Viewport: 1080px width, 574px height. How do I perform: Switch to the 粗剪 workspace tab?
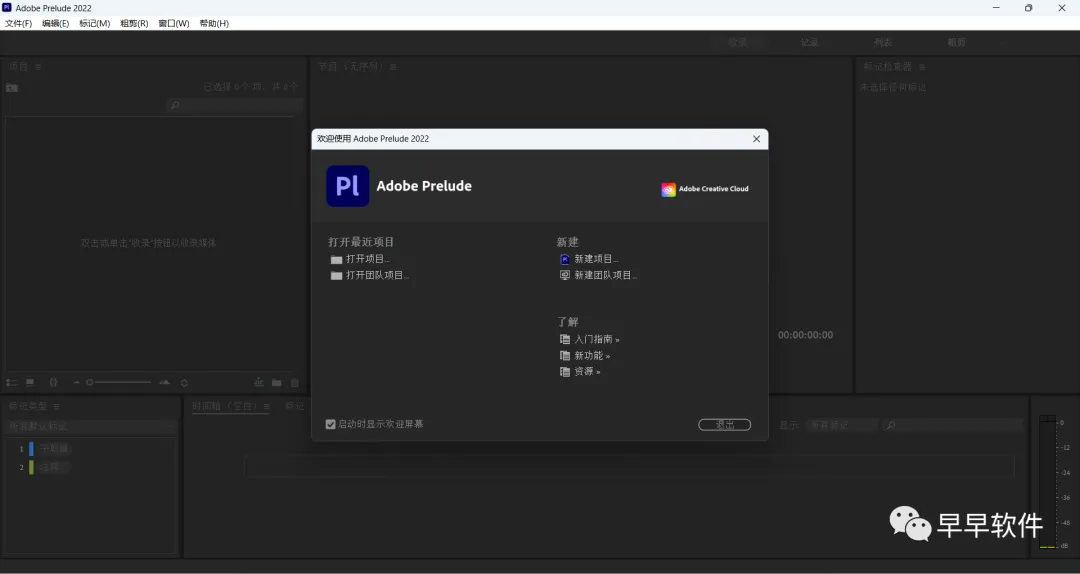coord(956,43)
